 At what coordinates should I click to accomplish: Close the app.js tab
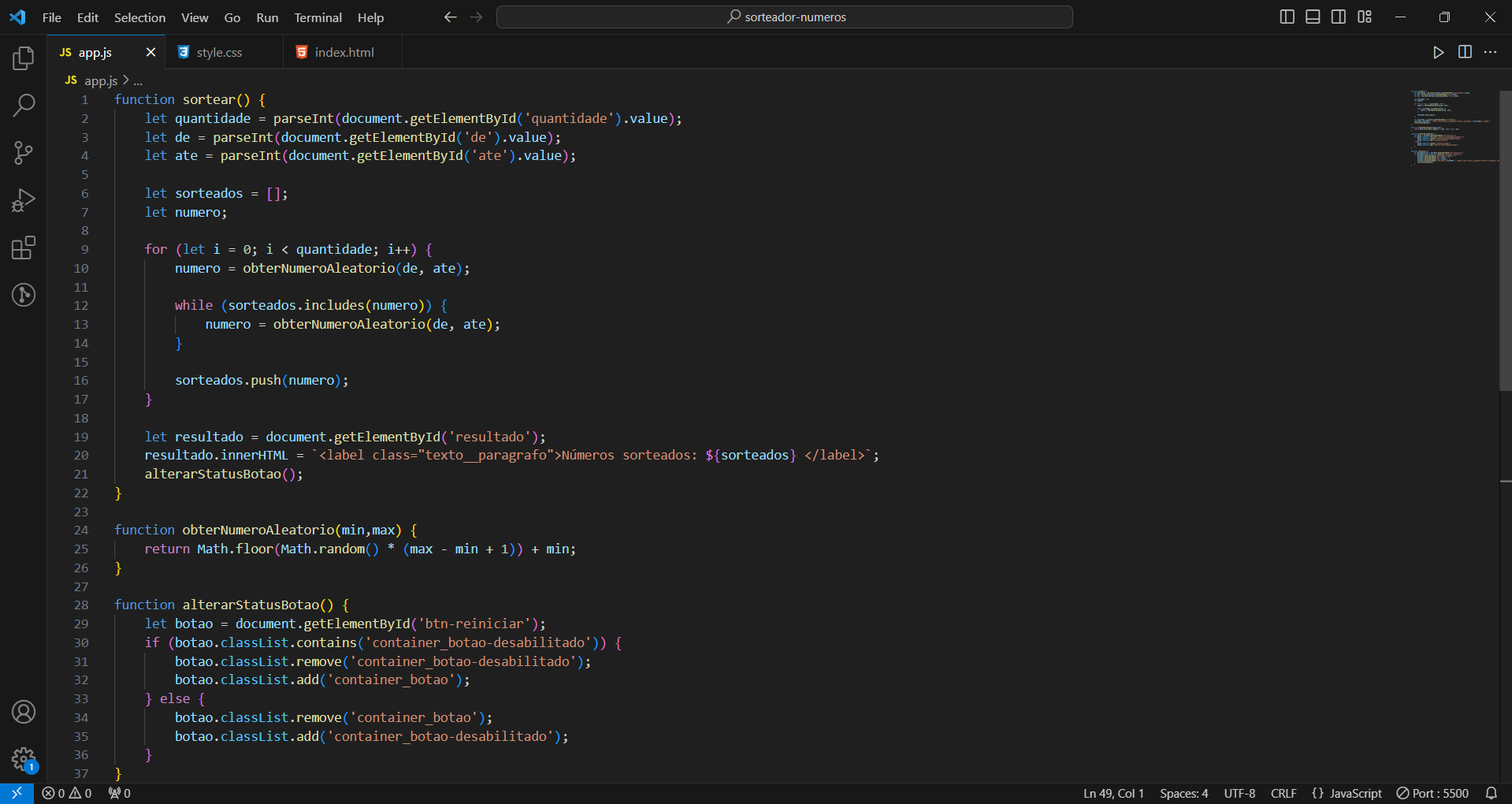[x=150, y=52]
